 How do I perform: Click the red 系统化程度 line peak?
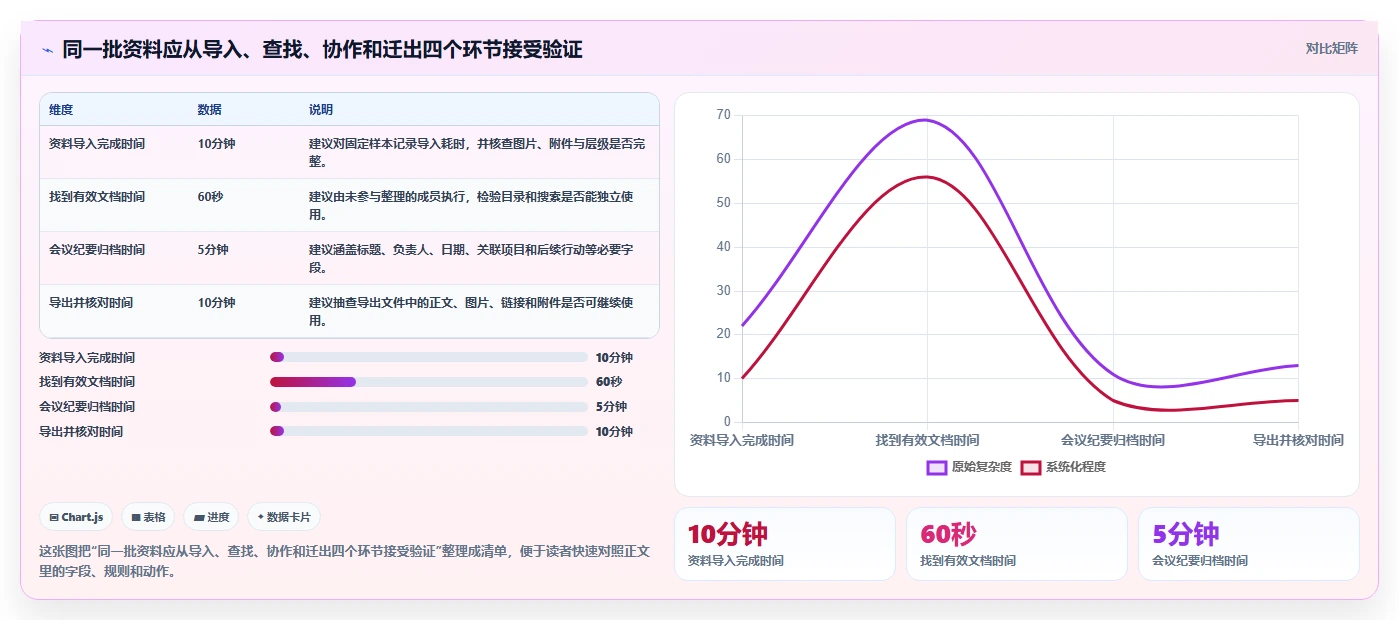point(926,177)
